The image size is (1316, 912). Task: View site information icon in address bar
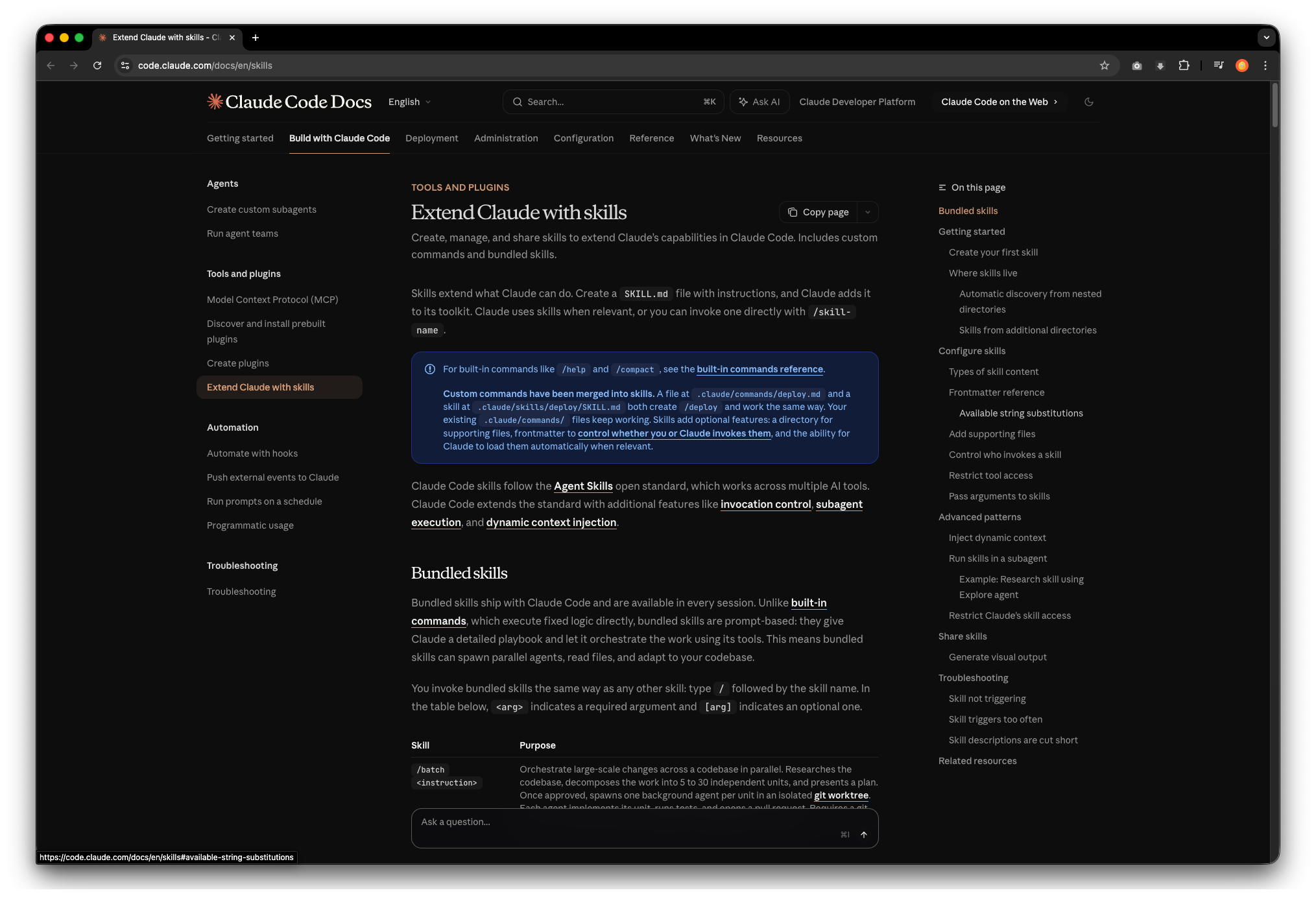125,66
